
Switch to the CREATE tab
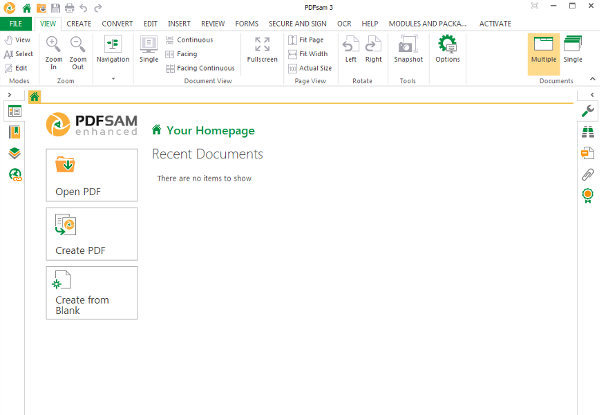coord(79,24)
